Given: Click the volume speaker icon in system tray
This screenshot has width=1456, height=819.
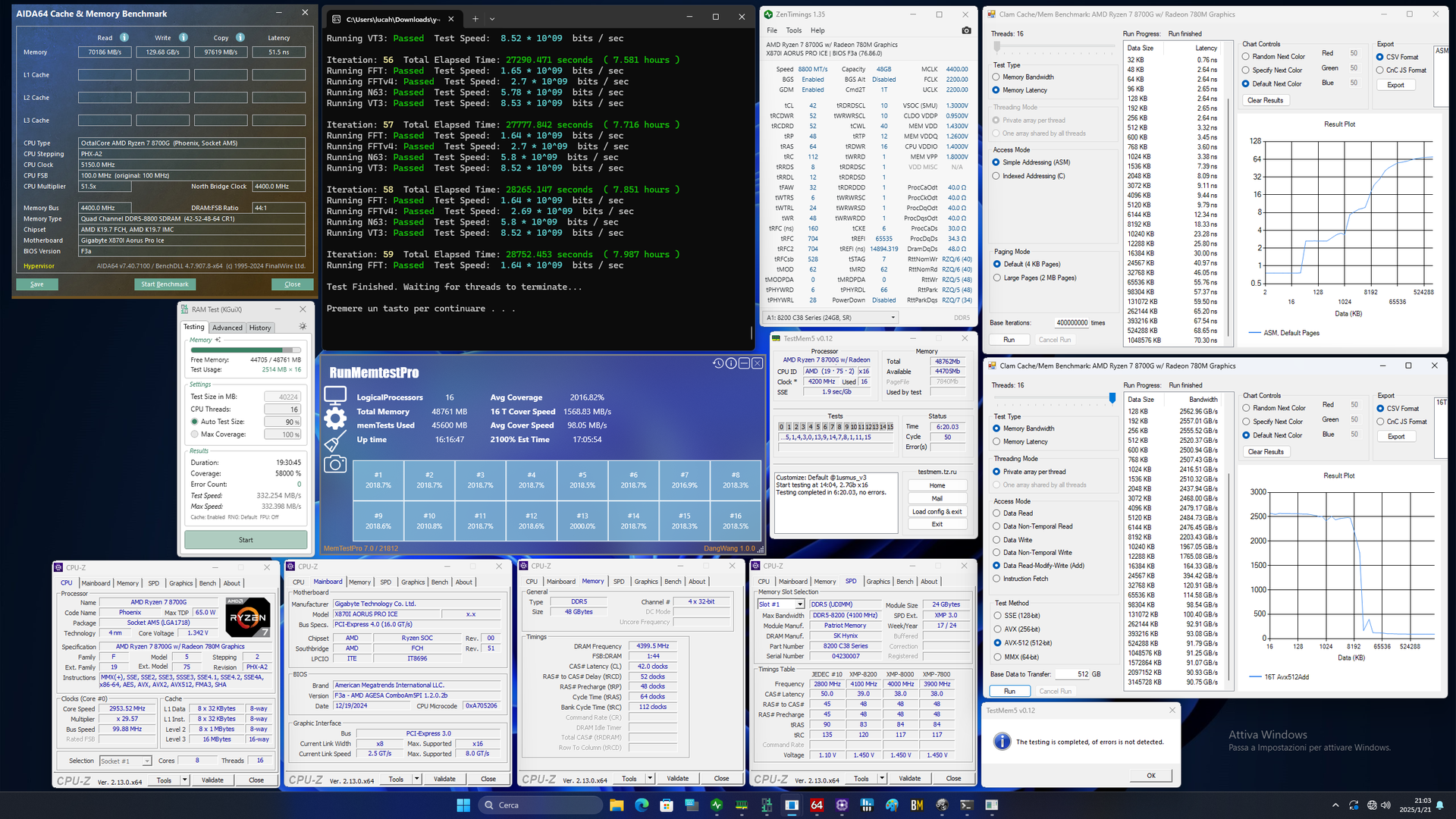Looking at the screenshot, I should 1386,805.
